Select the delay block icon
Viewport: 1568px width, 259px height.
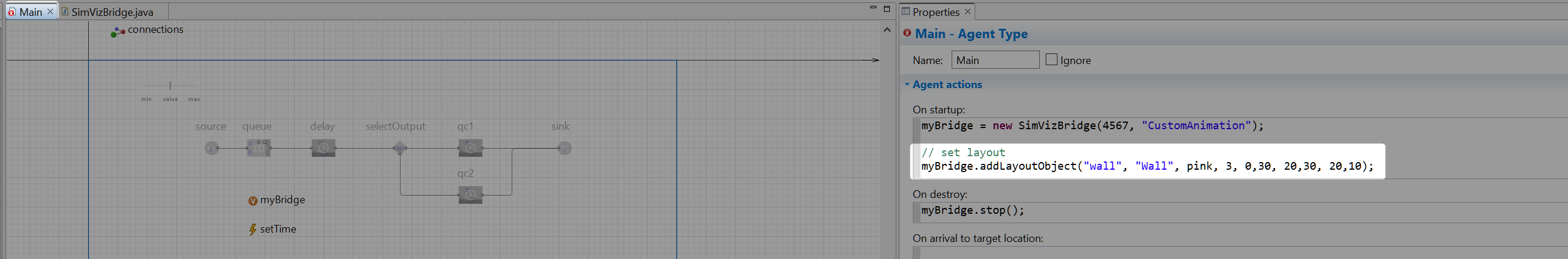pyautogui.click(x=323, y=148)
